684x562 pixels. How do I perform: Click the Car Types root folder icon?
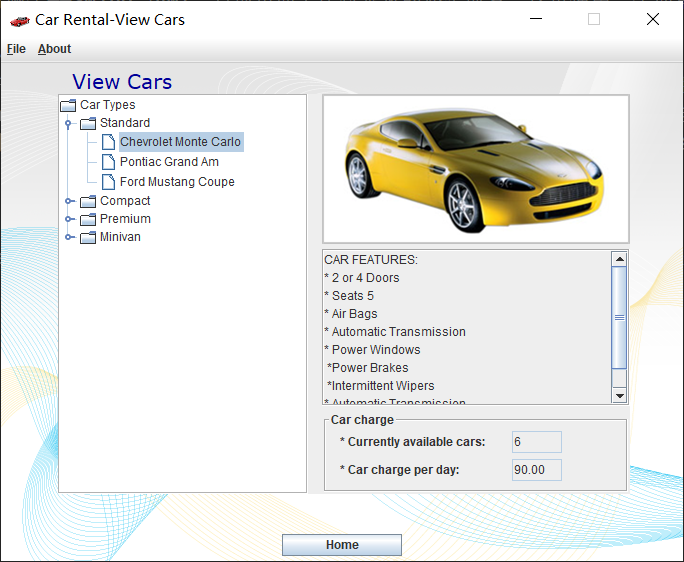pyautogui.click(x=68, y=105)
